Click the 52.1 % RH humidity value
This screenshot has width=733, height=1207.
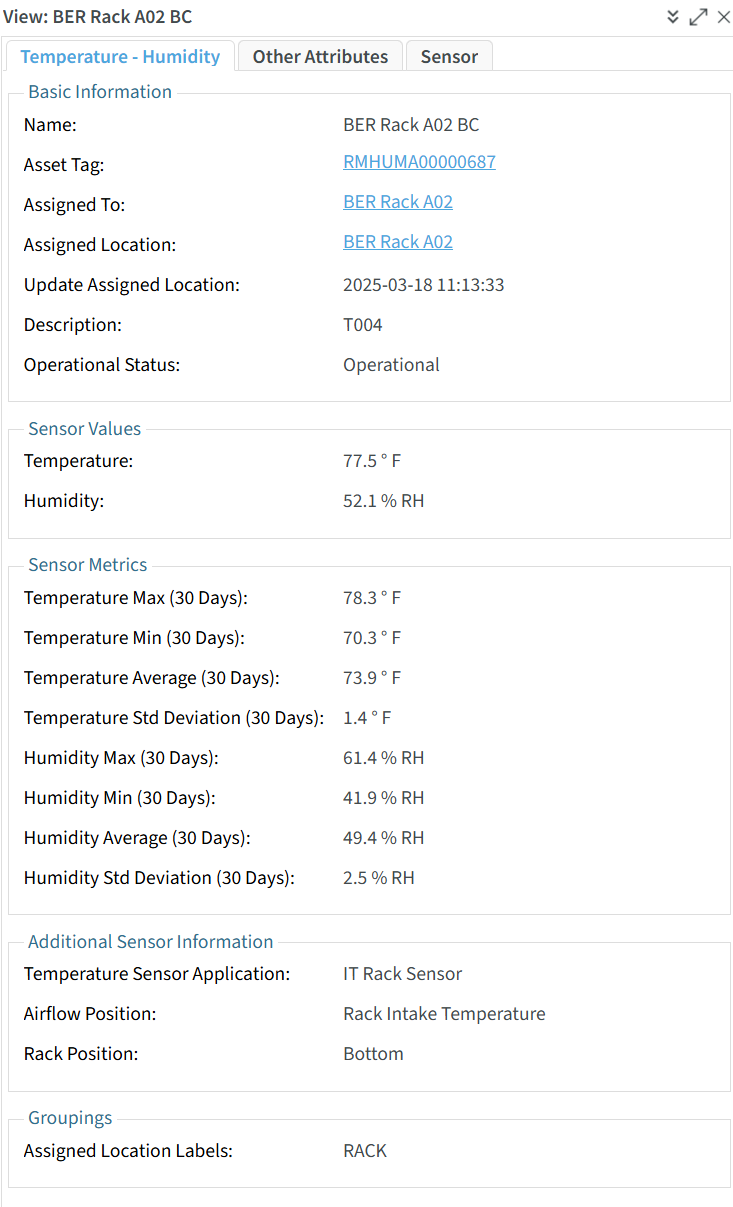(383, 501)
